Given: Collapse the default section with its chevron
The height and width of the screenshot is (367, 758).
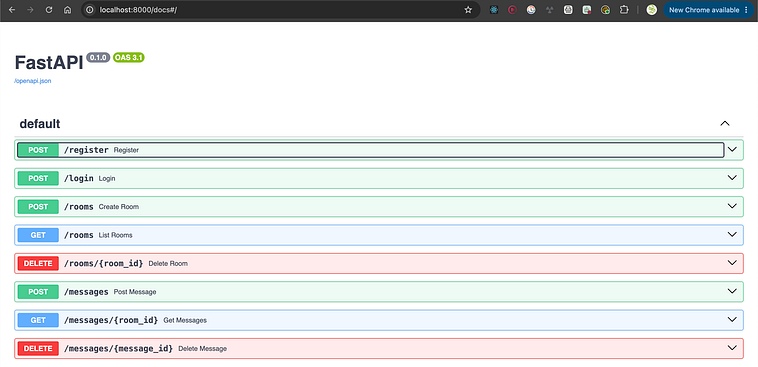Looking at the screenshot, I should pos(725,123).
